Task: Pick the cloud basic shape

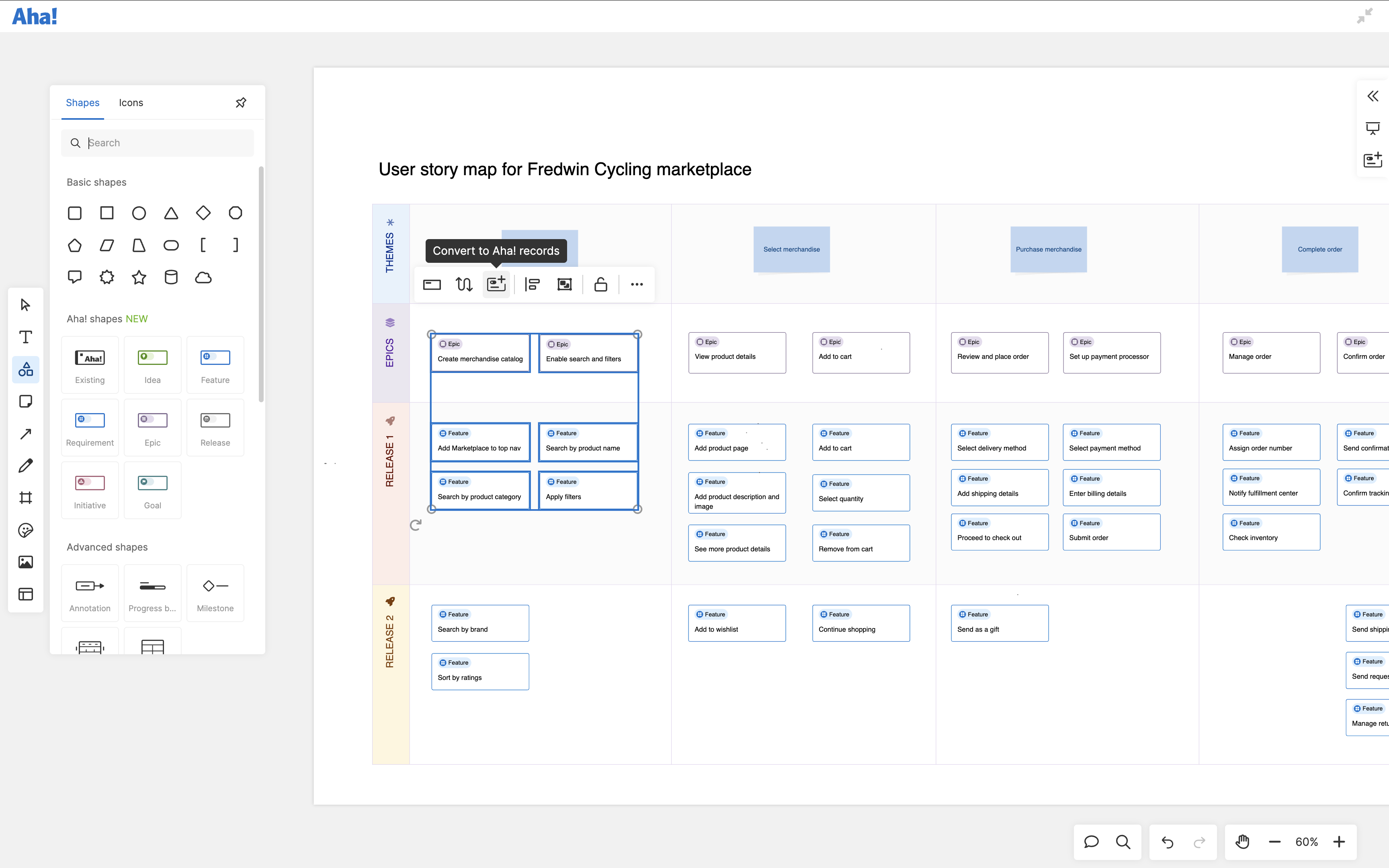Action: point(203,277)
